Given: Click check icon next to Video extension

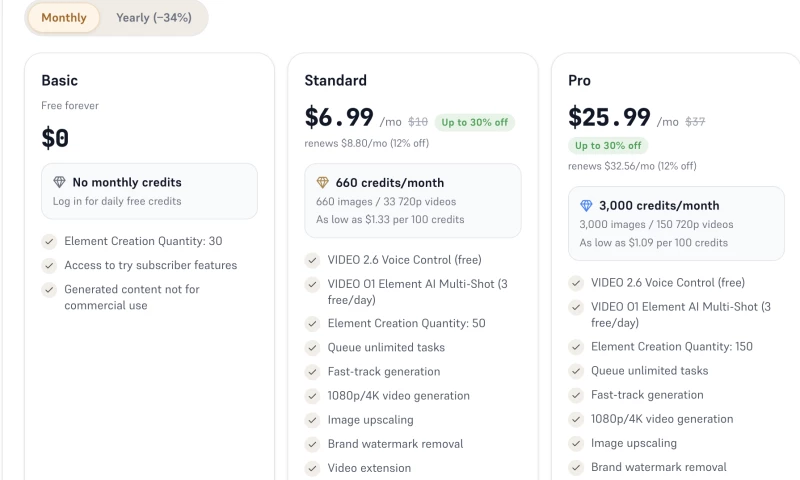Looking at the screenshot, I should pos(312,468).
